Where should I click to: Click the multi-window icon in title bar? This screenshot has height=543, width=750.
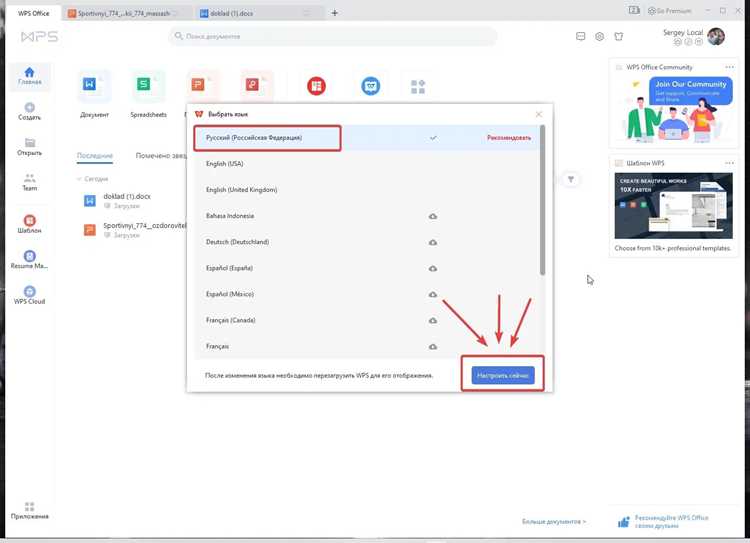(634, 10)
